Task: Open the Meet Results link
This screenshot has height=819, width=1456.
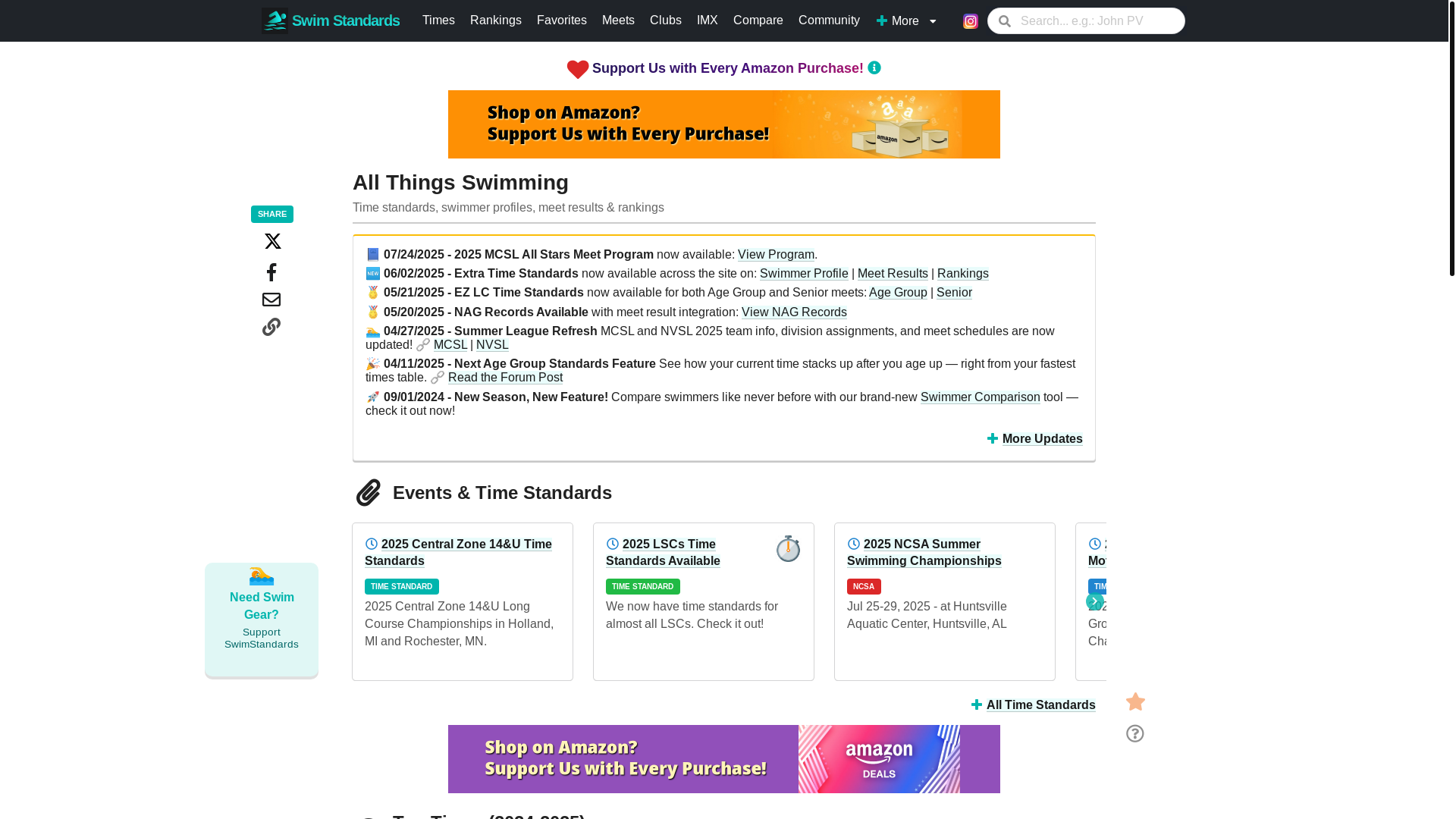Action: tap(893, 274)
